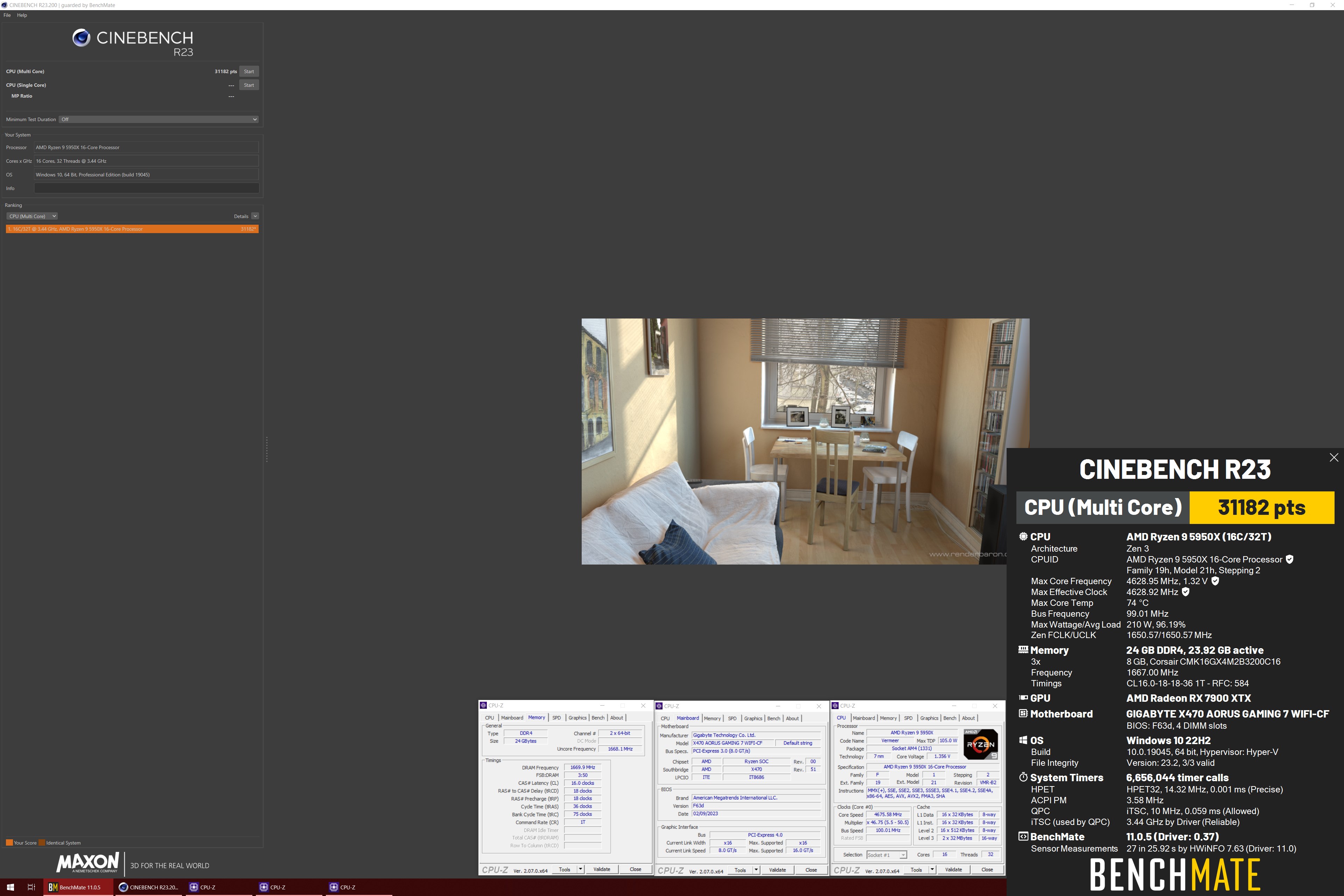Screen dimensions: 1344x896
Task: Click the Memory module icon in BenchMate panel
Action: point(1023,650)
